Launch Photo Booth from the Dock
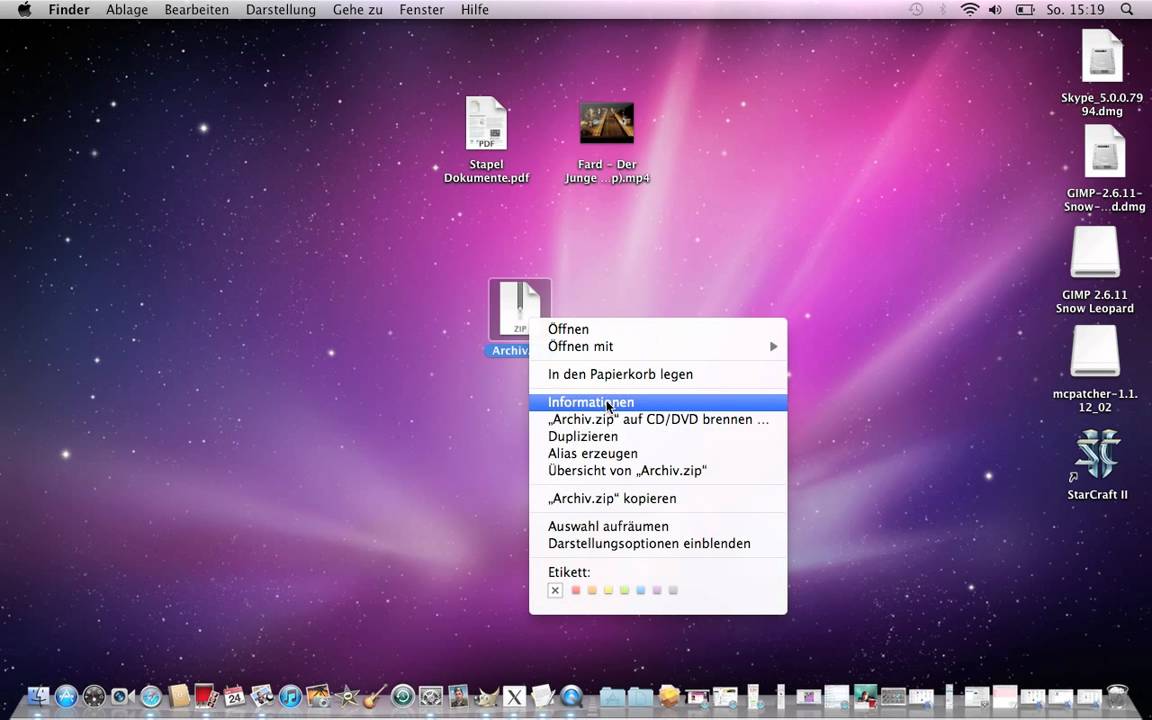The image size is (1152, 720). [206, 695]
